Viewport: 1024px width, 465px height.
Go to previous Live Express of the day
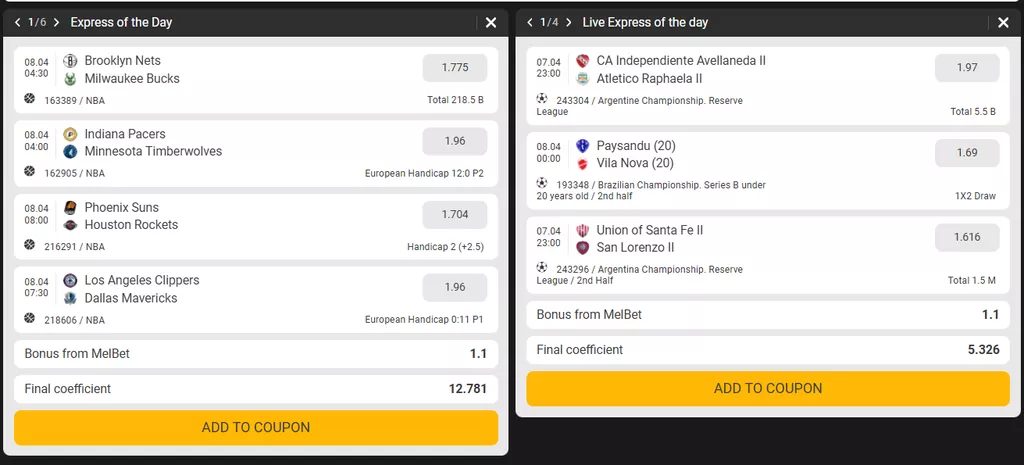coord(530,23)
